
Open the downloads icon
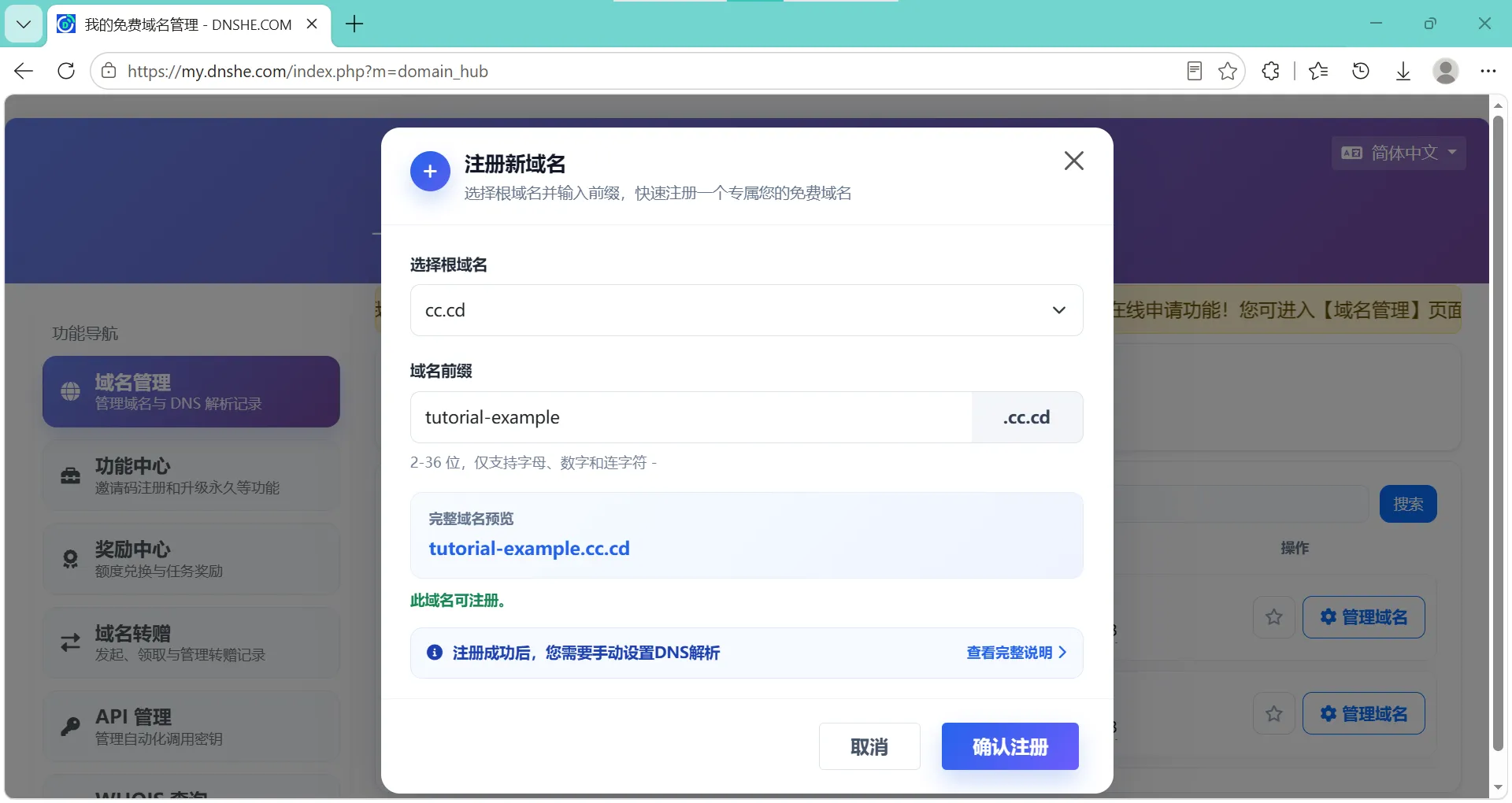(1403, 71)
